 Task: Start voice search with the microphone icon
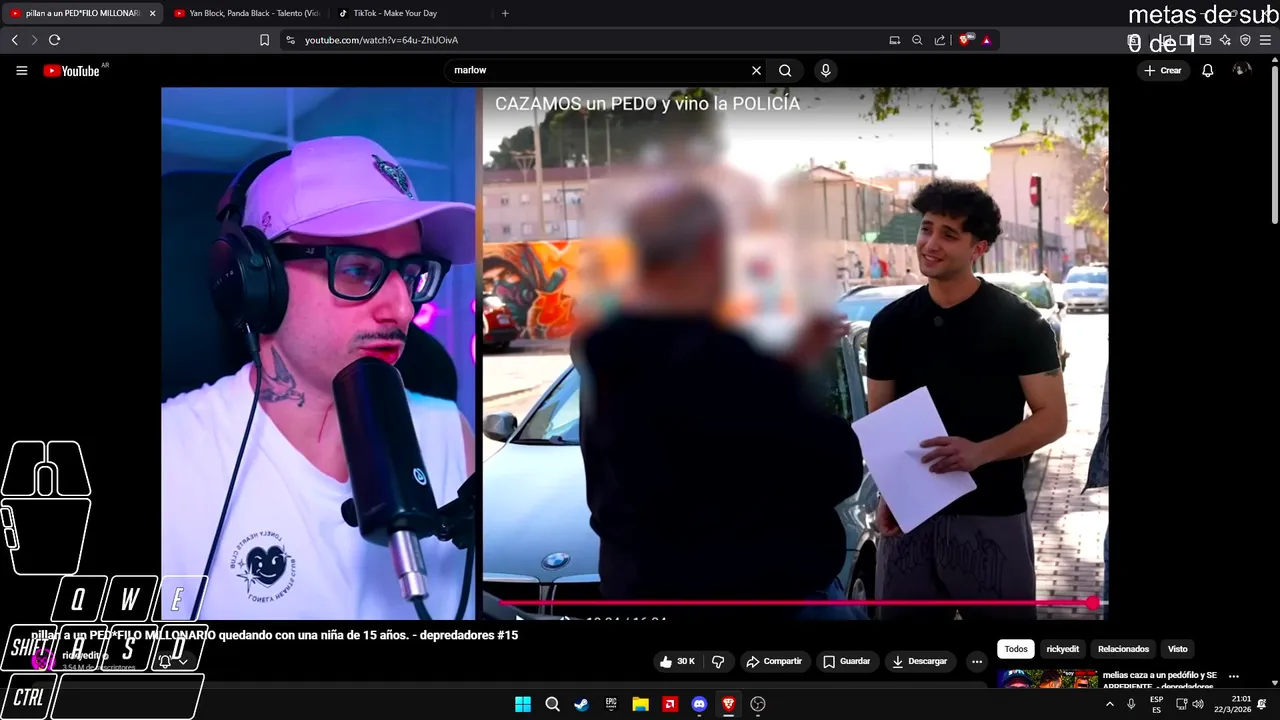pyautogui.click(x=825, y=71)
